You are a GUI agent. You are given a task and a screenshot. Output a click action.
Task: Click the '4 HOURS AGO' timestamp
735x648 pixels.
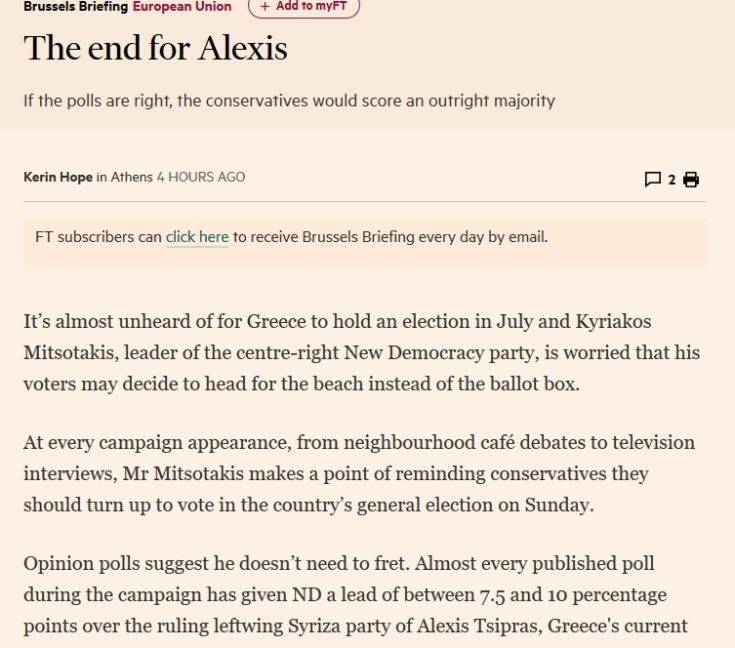[201, 177]
